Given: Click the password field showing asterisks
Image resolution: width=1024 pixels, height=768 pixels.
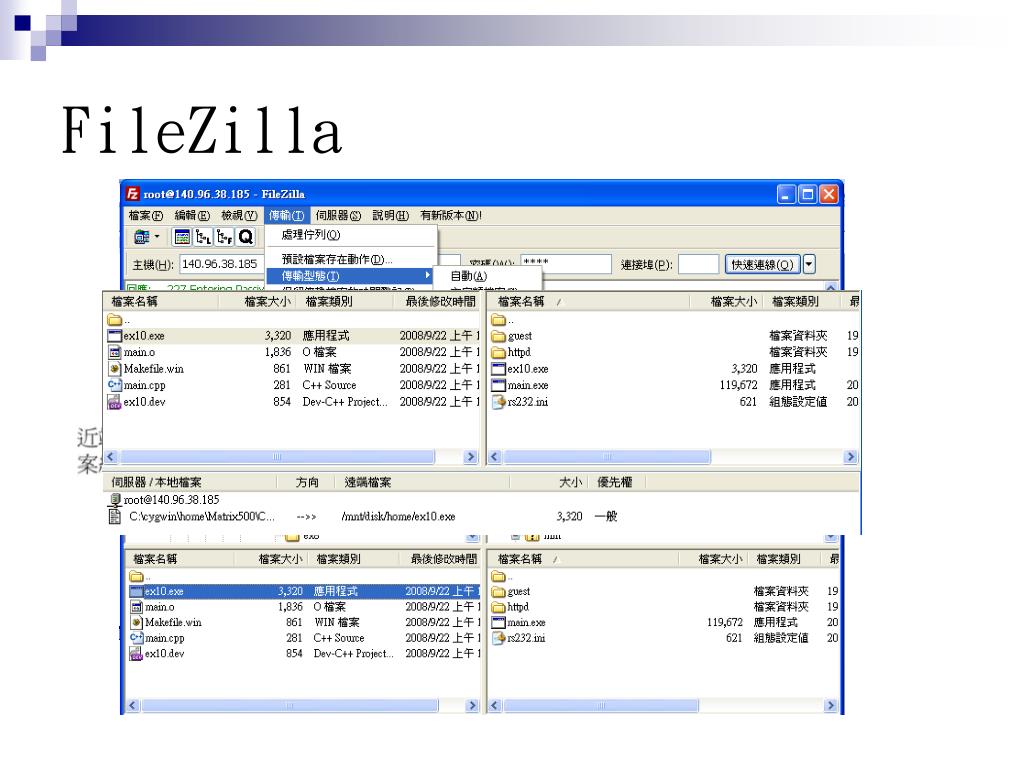Looking at the screenshot, I should click(x=566, y=264).
